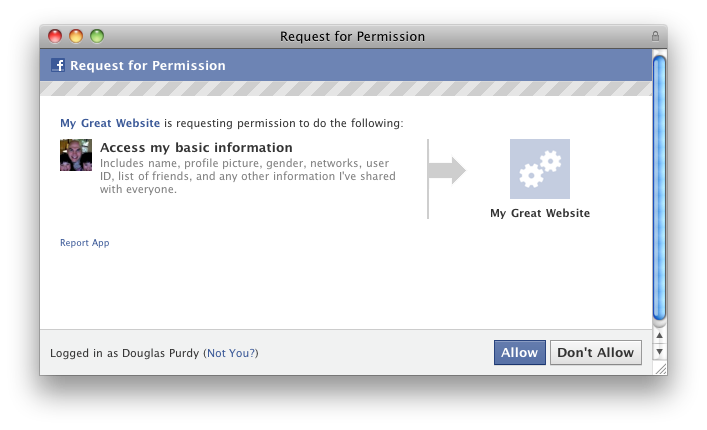The width and height of the screenshot is (707, 430).
Task: Click the Not You? link
Action: [237, 353]
